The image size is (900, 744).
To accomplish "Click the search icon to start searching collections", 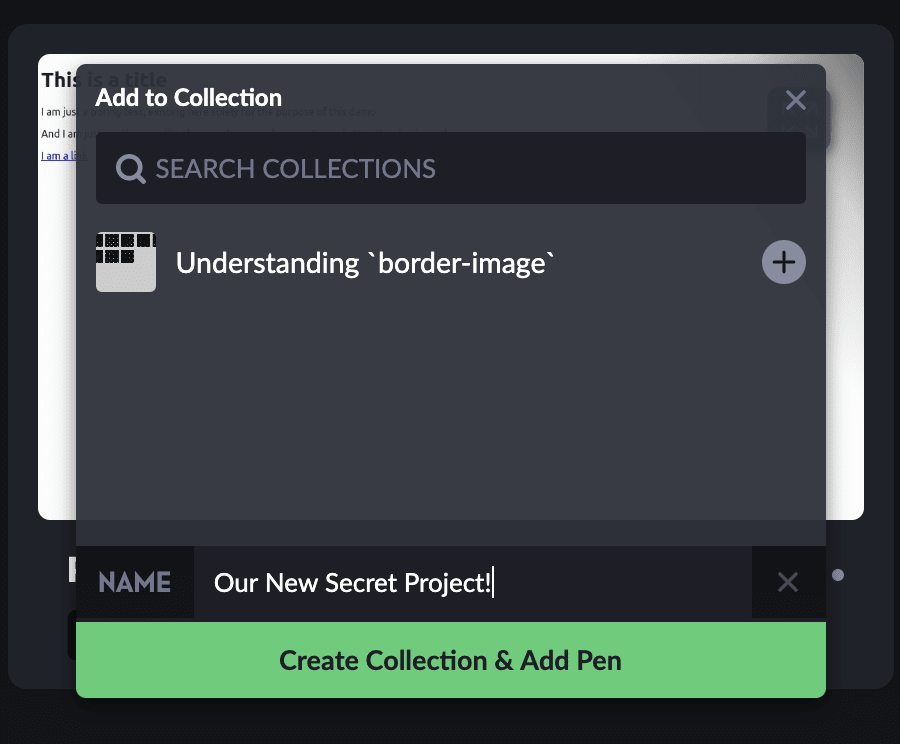I will click(x=130, y=168).
